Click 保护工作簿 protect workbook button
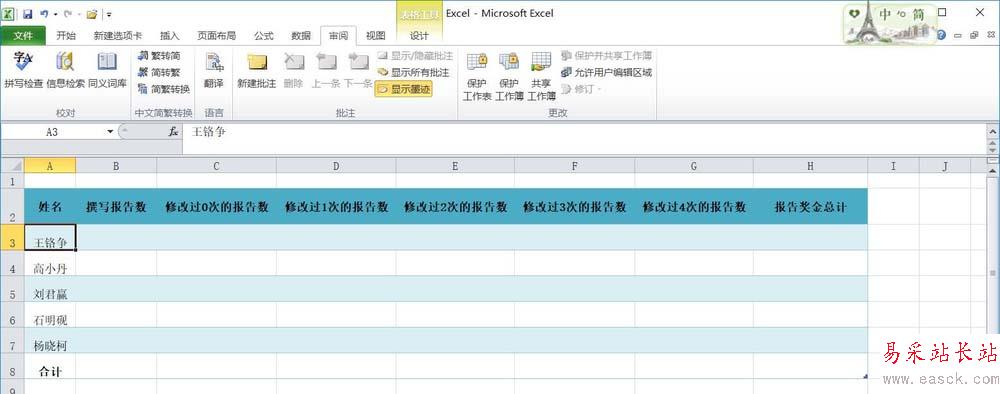 coord(509,76)
